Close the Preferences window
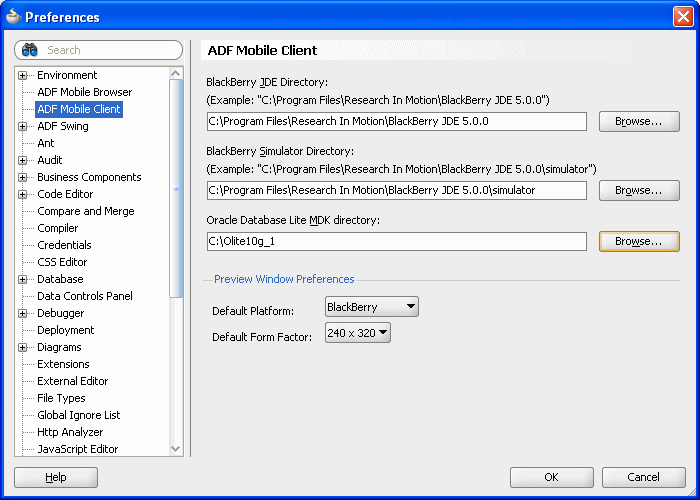The width and height of the screenshot is (700, 500). (683, 17)
